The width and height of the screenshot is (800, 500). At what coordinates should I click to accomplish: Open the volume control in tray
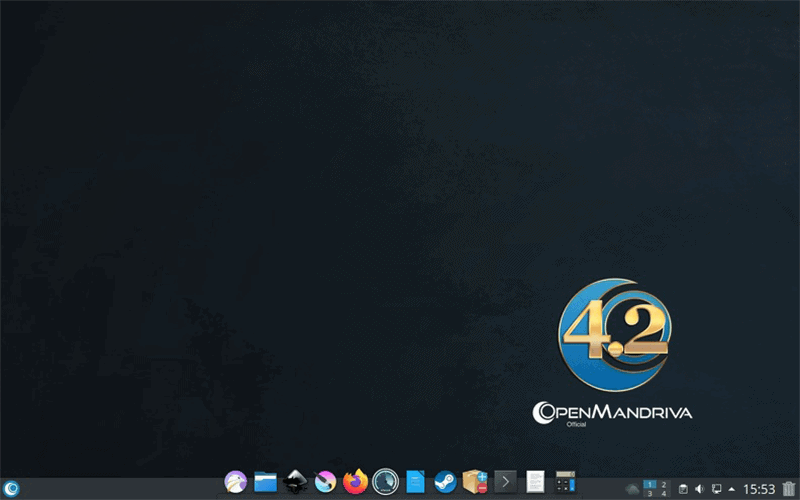pyautogui.click(x=699, y=489)
